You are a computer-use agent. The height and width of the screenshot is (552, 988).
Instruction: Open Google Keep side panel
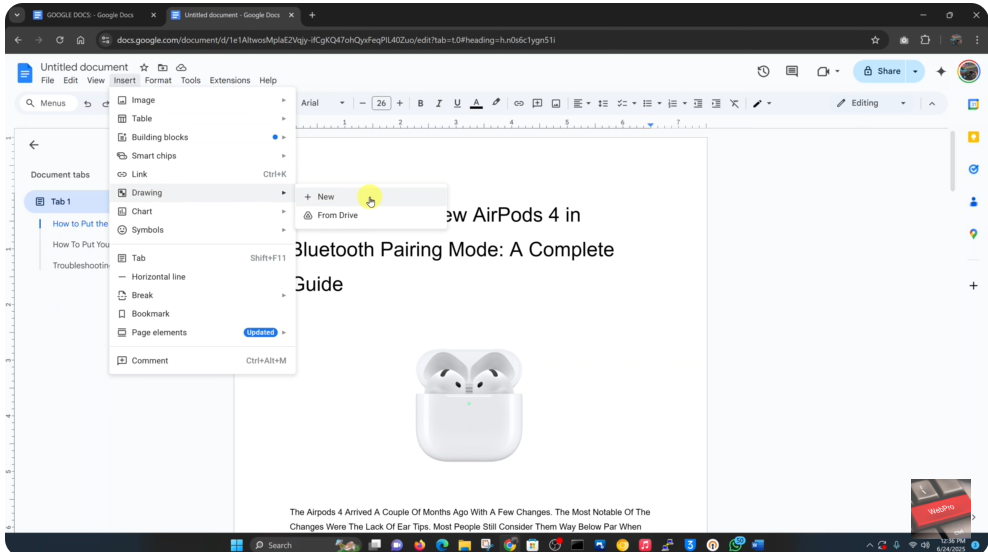tap(974, 137)
